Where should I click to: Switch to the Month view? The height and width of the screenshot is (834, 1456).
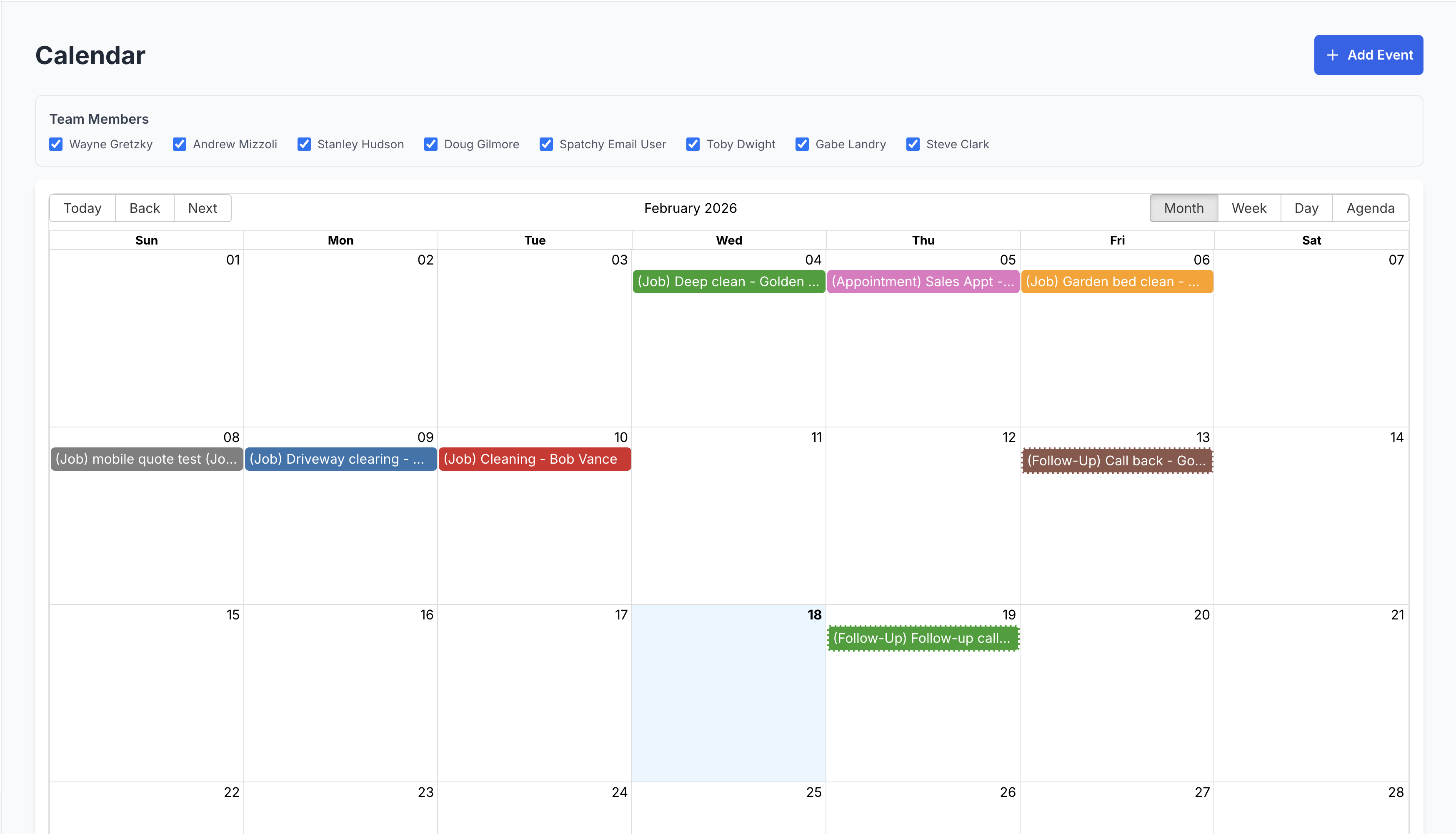tap(1183, 208)
